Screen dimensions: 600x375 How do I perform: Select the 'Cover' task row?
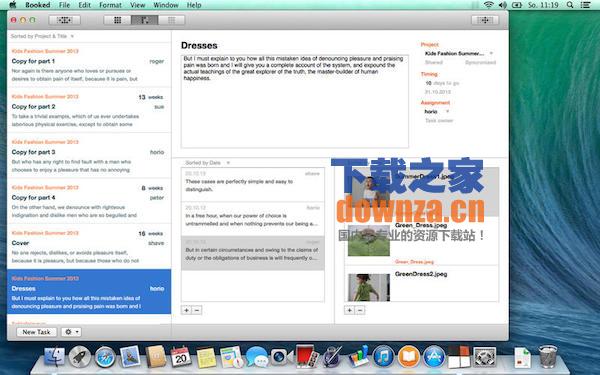click(89, 247)
